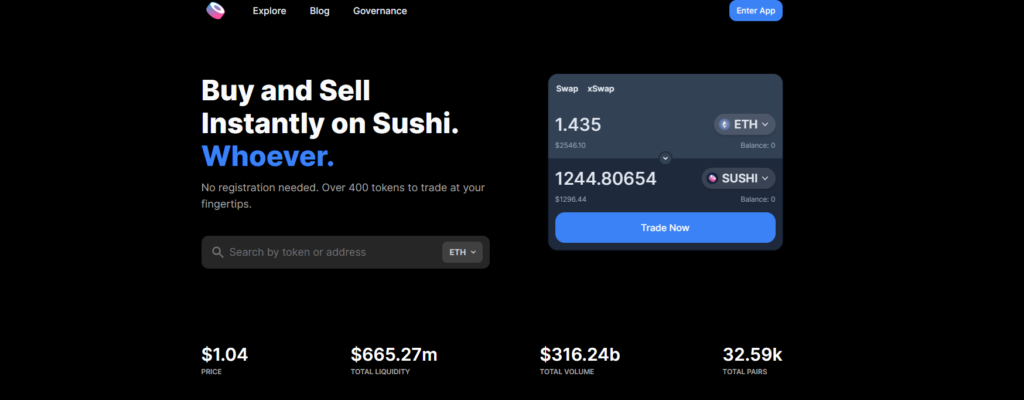Switch to the Swap tab
Screen dimensions: 1024x400
(567, 89)
